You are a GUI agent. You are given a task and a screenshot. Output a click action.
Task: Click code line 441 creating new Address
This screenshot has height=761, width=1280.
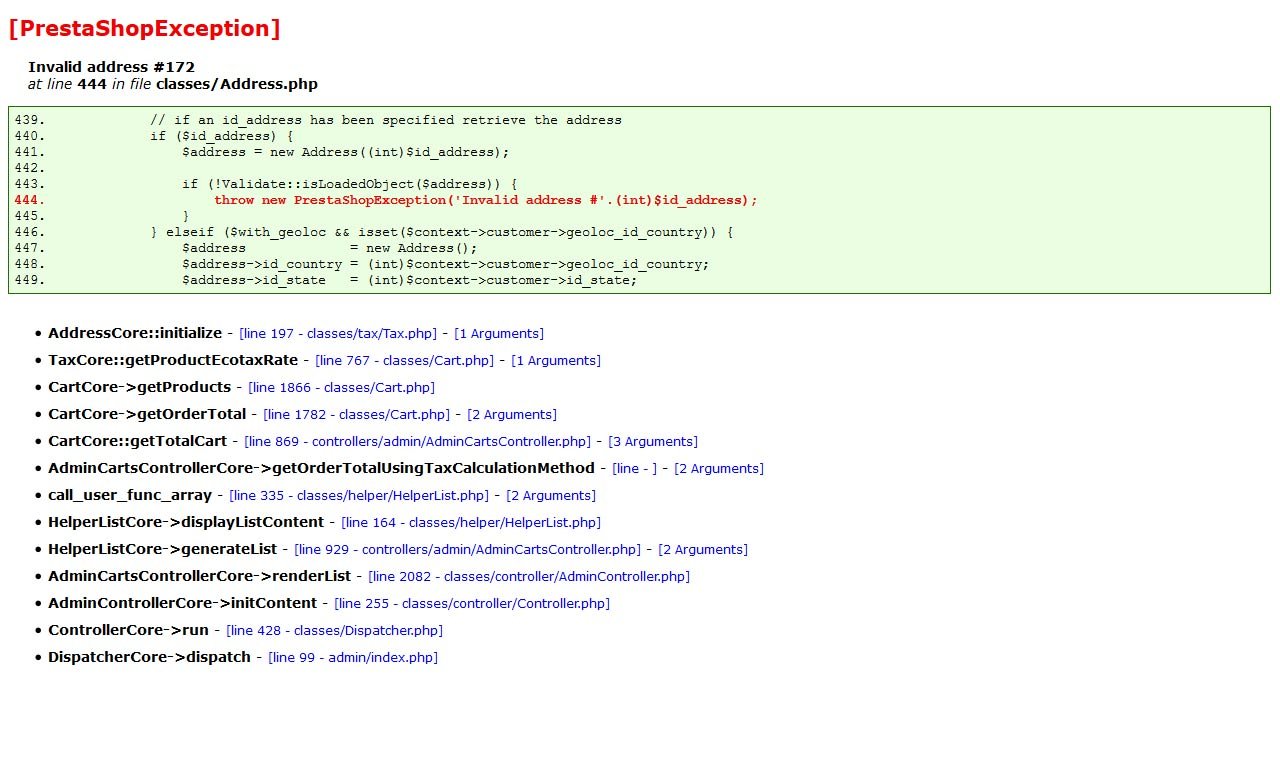pos(346,152)
